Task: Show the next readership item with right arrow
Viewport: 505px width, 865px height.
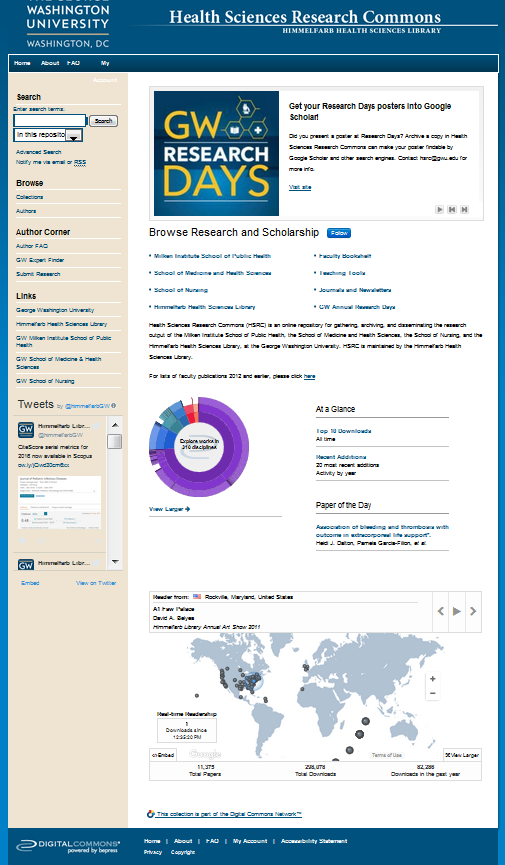Action: tap(474, 611)
